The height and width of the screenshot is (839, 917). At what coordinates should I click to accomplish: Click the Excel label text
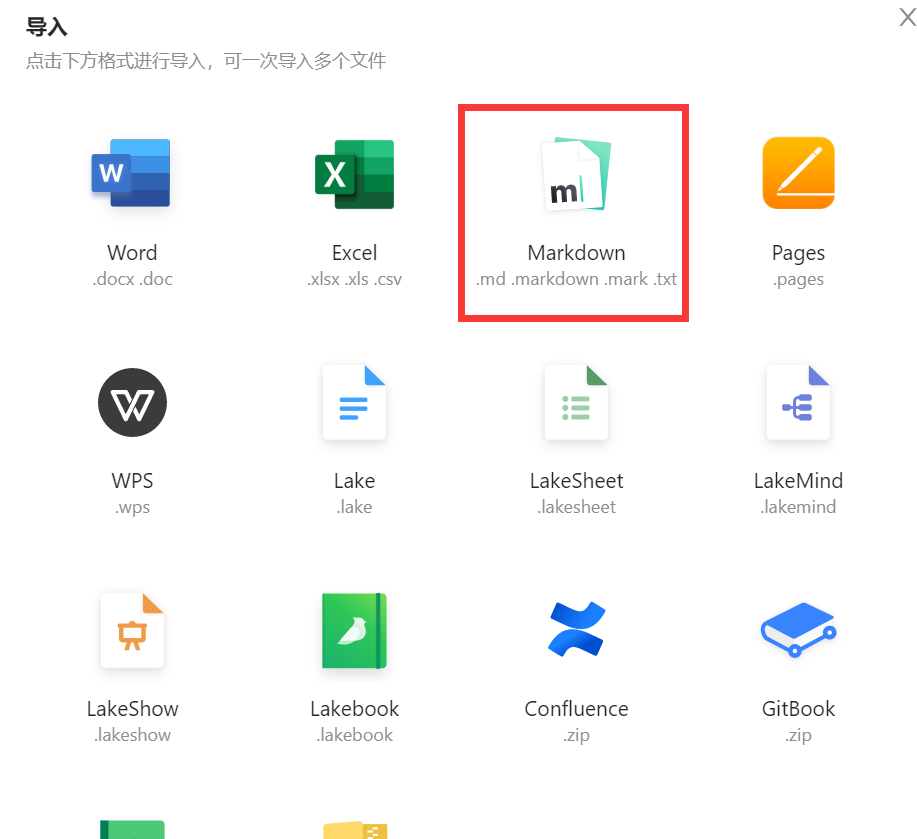pyautogui.click(x=354, y=253)
